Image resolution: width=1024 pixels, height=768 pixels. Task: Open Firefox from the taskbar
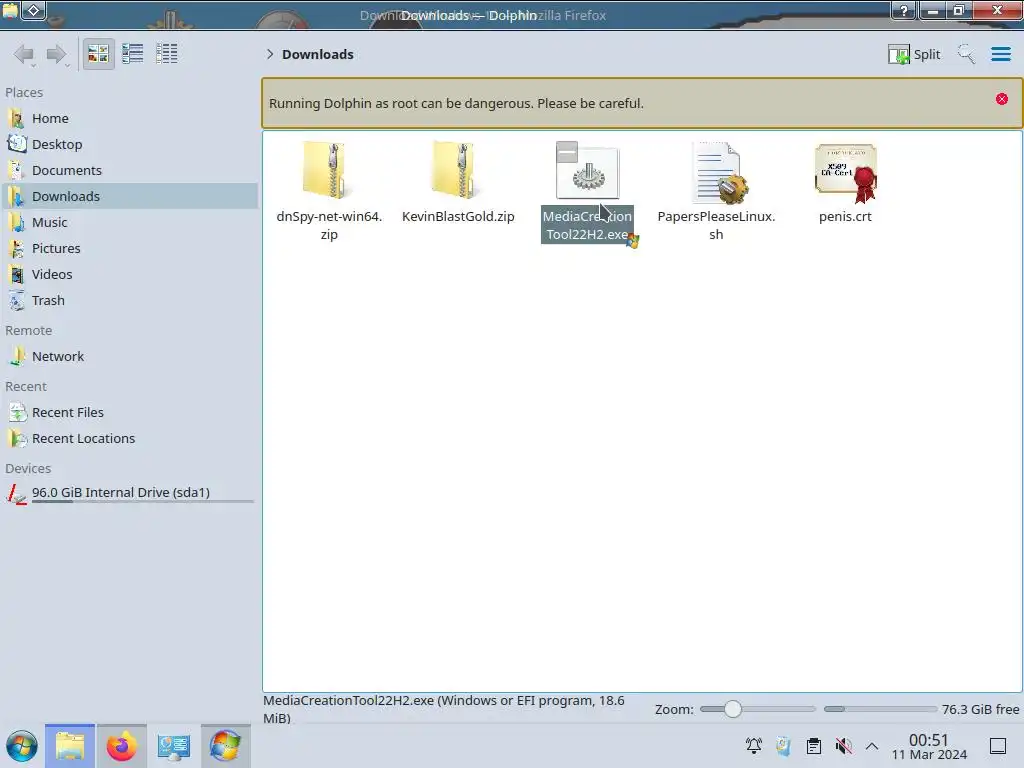(121, 746)
